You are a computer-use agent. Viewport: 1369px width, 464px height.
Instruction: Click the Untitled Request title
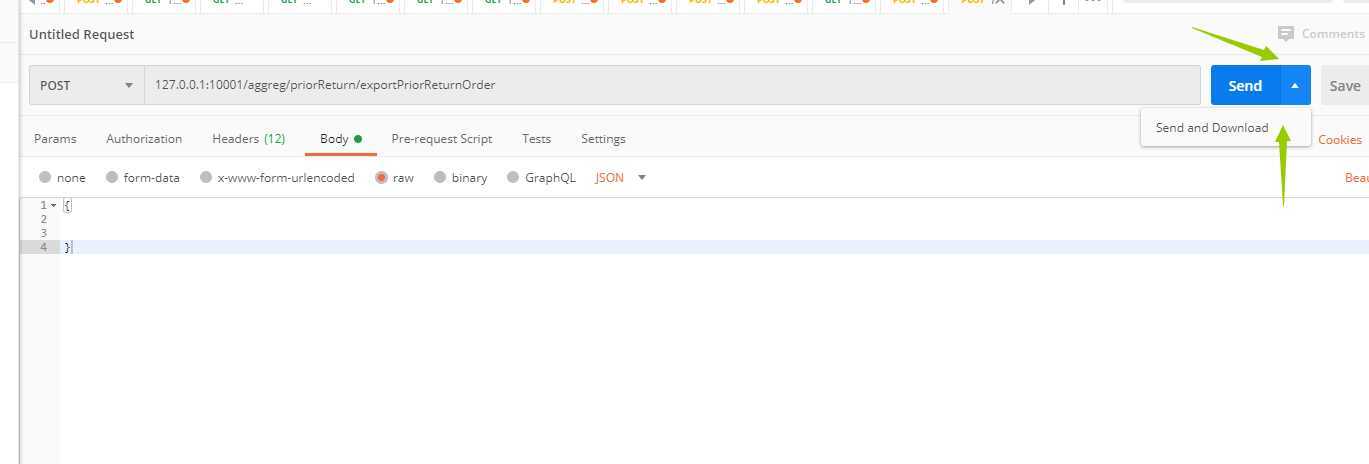pyautogui.click(x=82, y=34)
